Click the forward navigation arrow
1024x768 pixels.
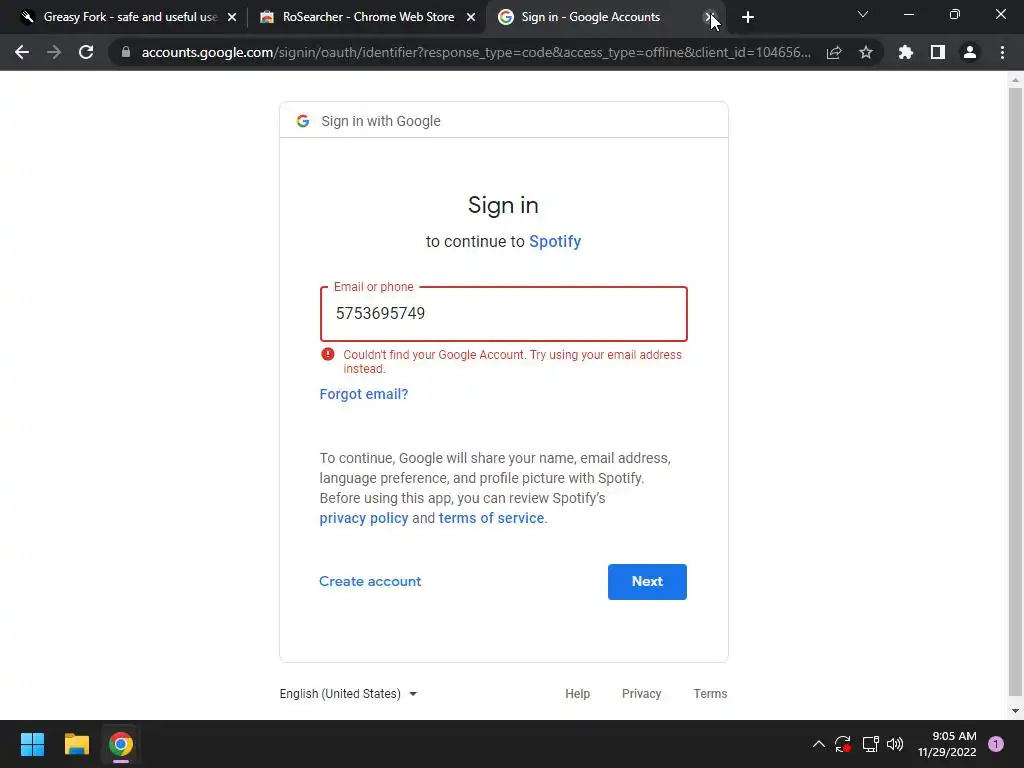(54, 52)
